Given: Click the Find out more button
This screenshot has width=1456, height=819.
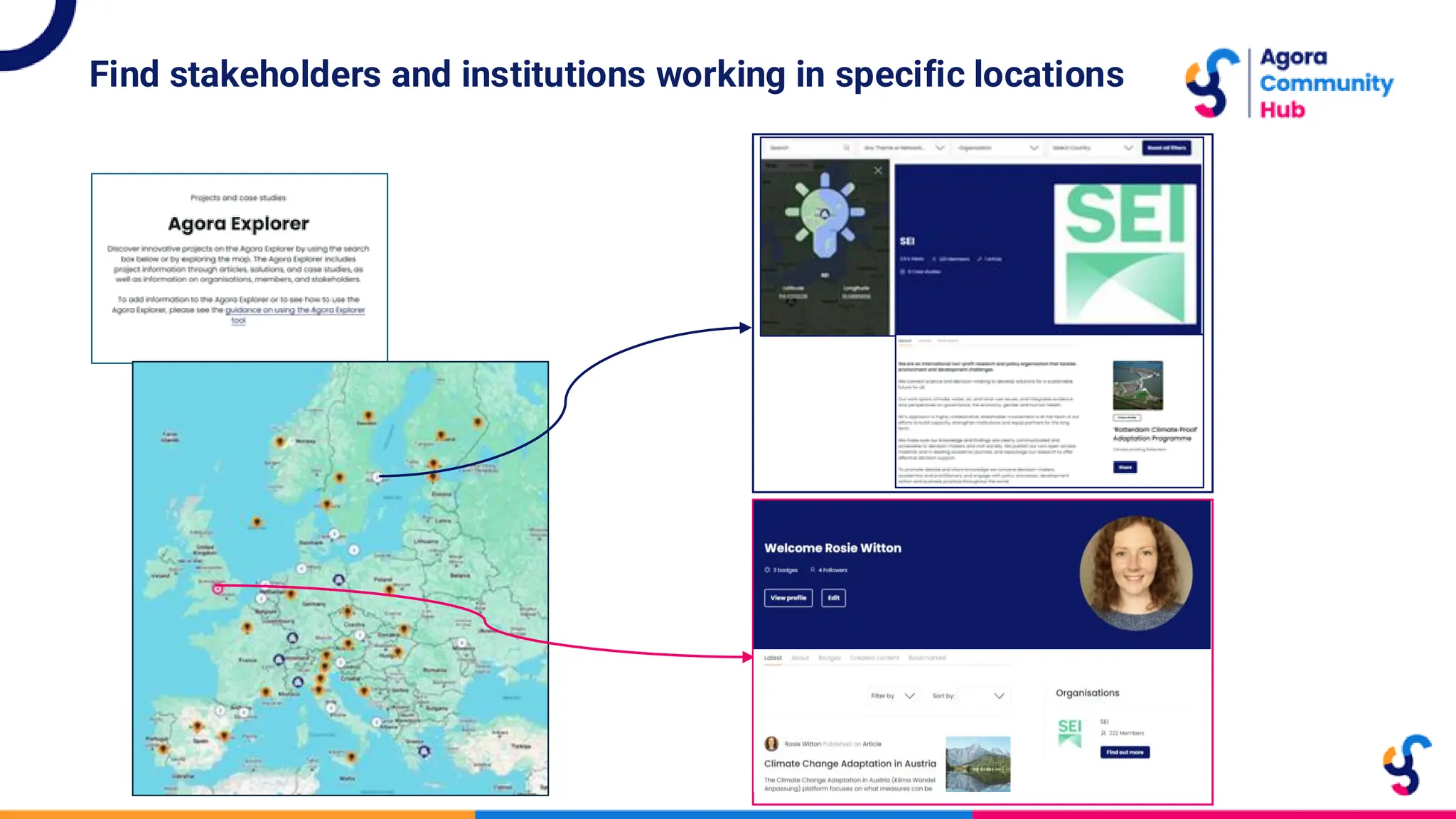Looking at the screenshot, I should (x=1125, y=752).
